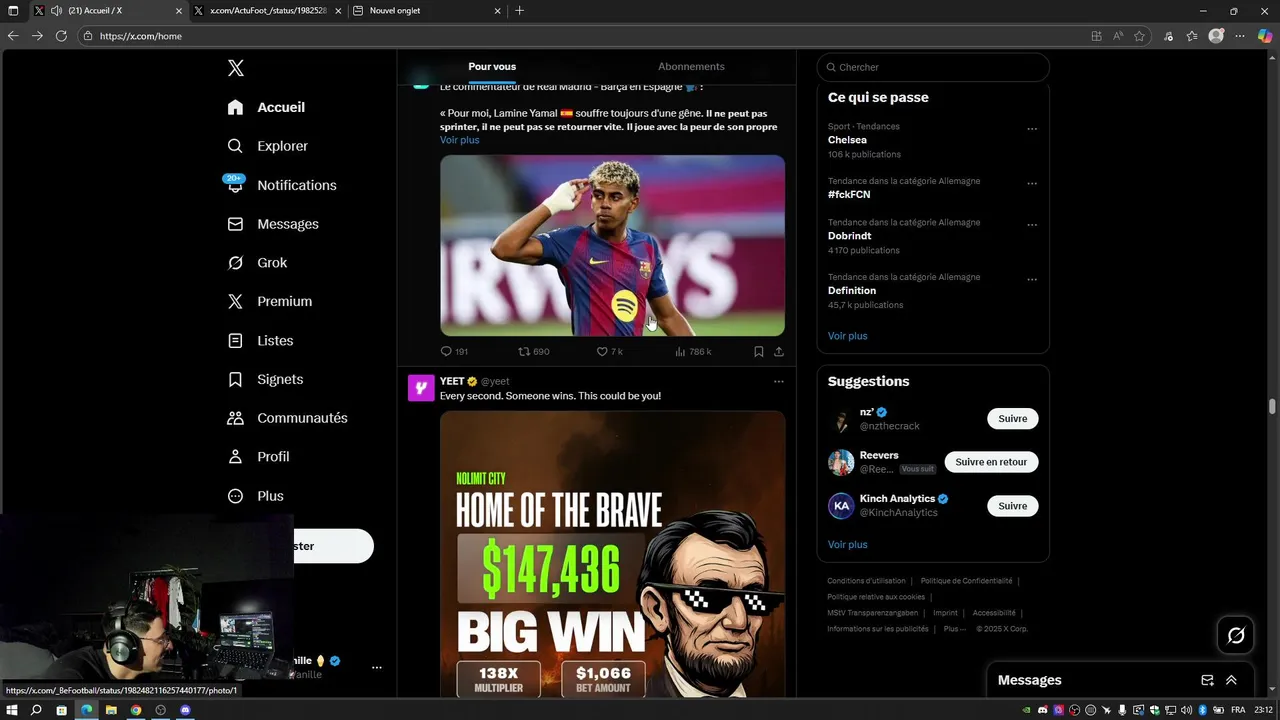Open Profil from the sidebar
Viewport: 1280px width, 720px height.
258,456
